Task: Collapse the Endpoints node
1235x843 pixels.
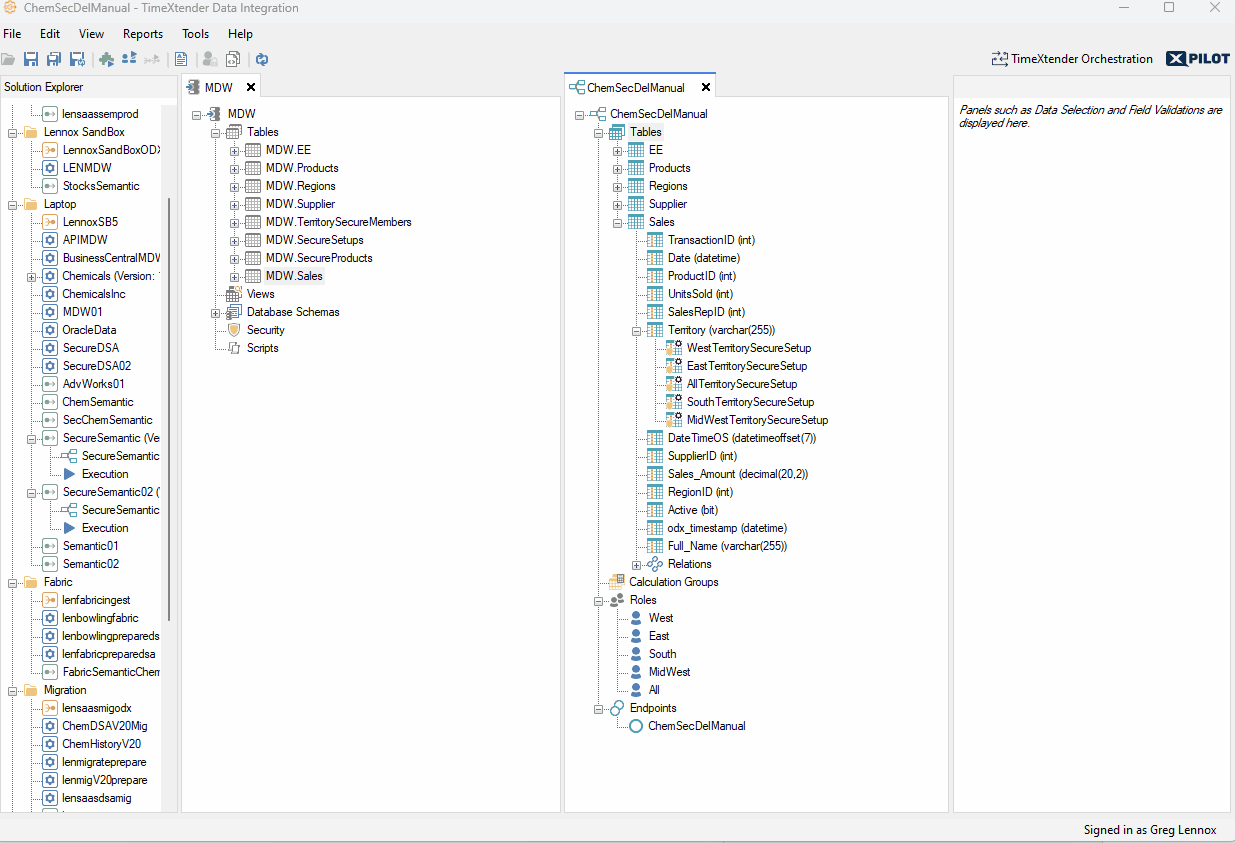Action: click(599, 708)
